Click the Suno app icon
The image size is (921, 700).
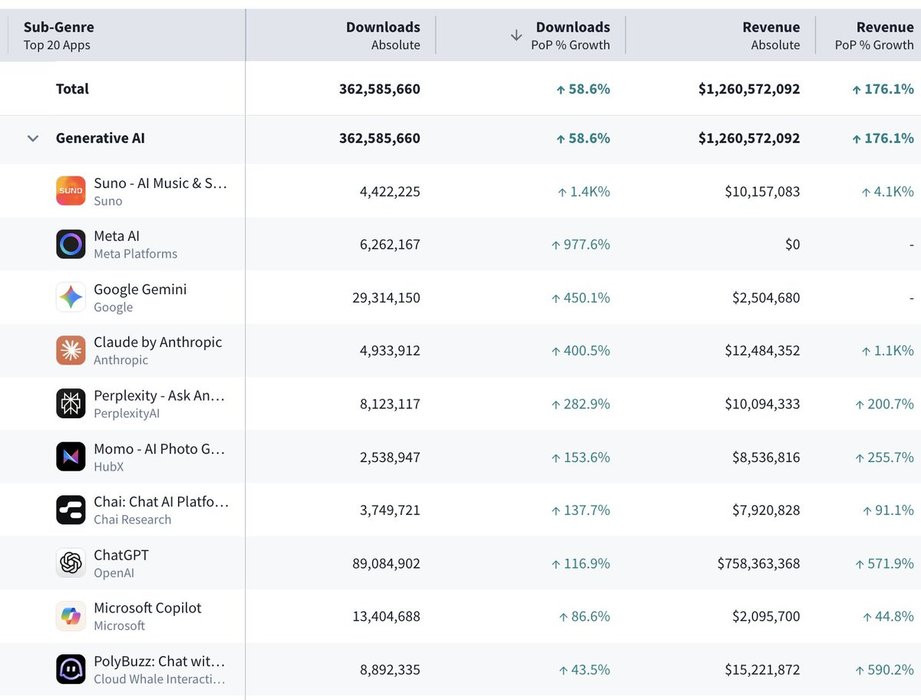click(71, 191)
